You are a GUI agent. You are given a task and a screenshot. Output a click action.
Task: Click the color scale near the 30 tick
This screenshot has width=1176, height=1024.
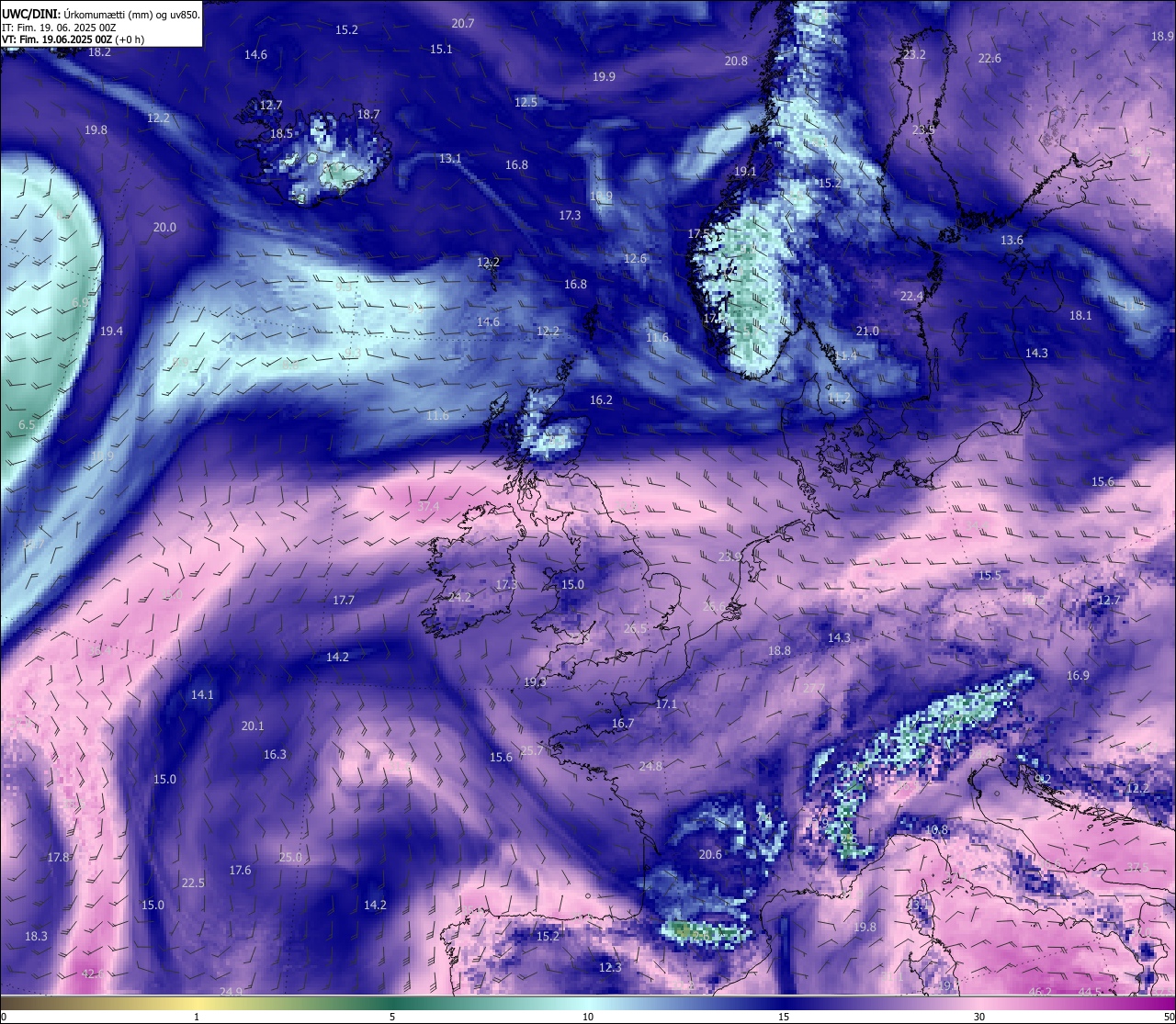point(979,1003)
